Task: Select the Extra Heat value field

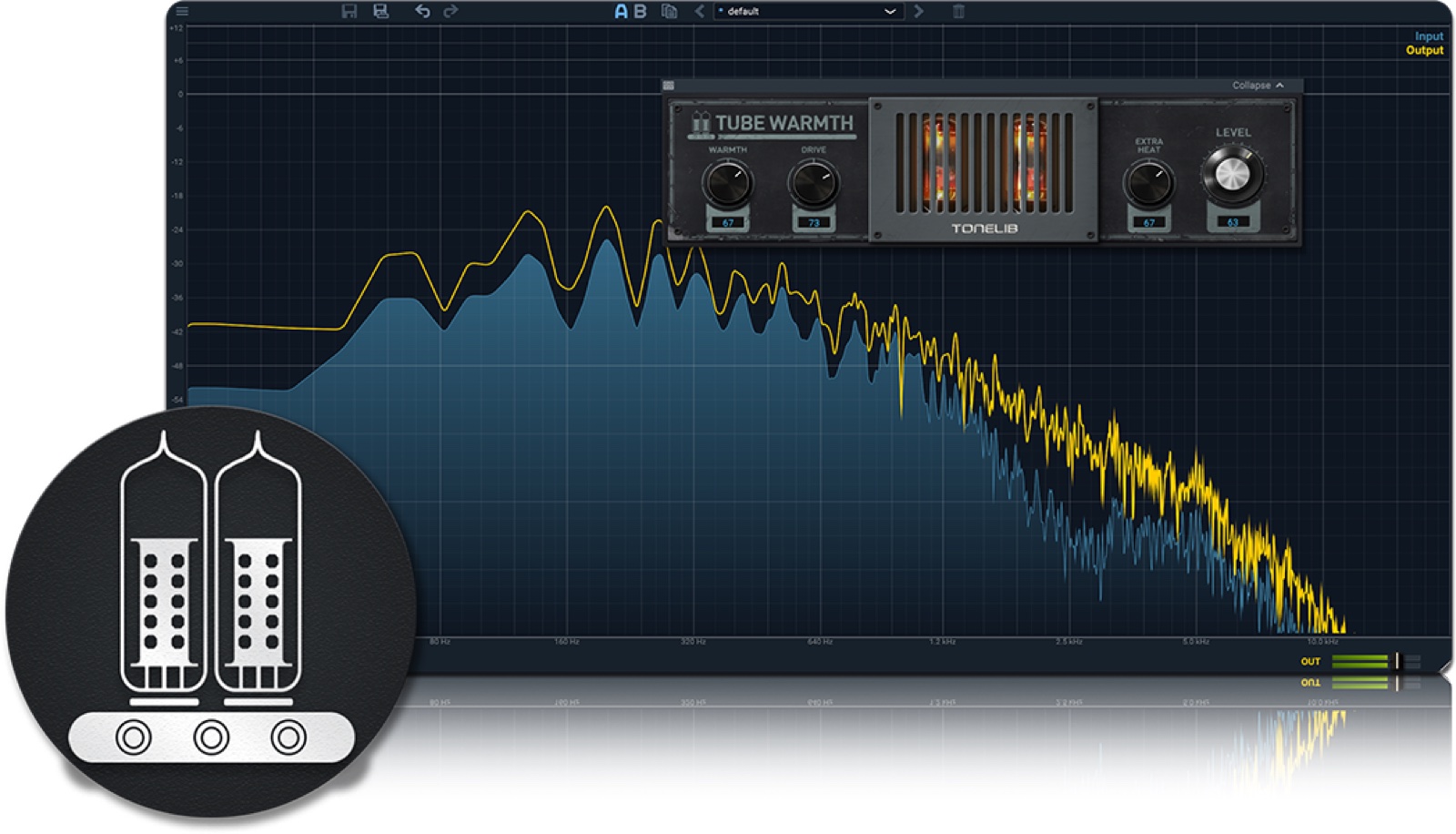Action: coord(1148,222)
